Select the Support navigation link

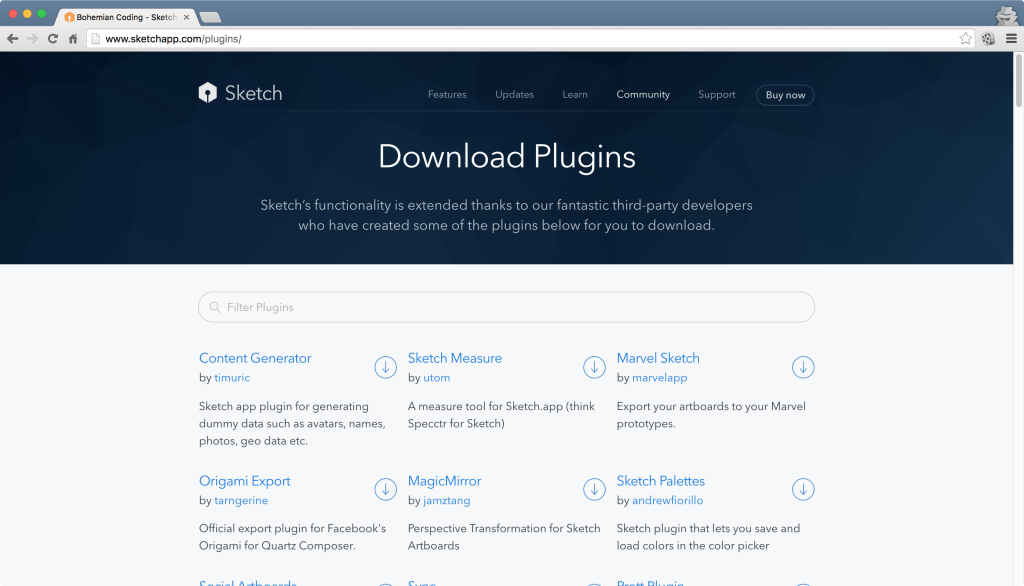(x=716, y=95)
